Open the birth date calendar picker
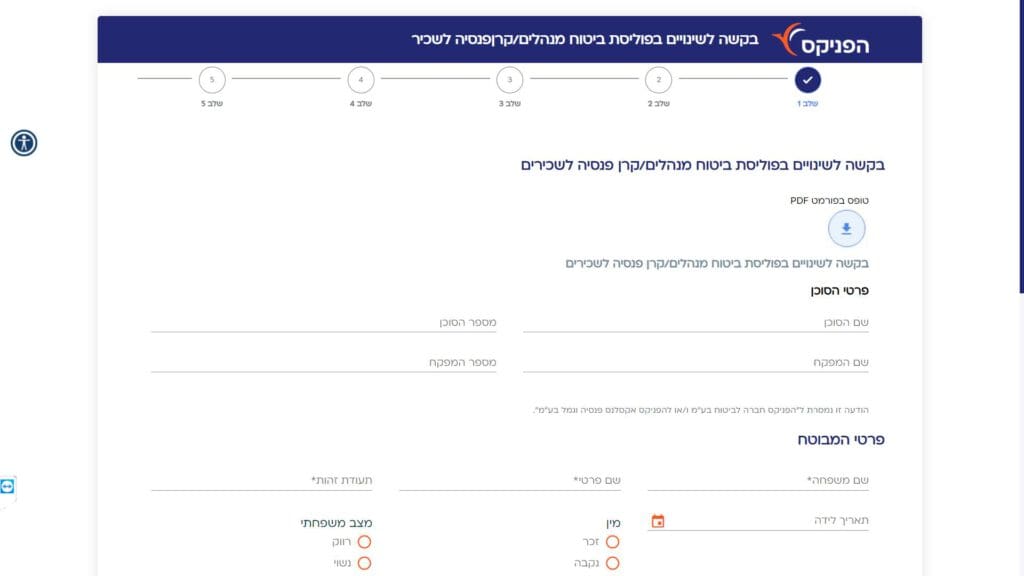1024x576 pixels. pyautogui.click(x=658, y=521)
